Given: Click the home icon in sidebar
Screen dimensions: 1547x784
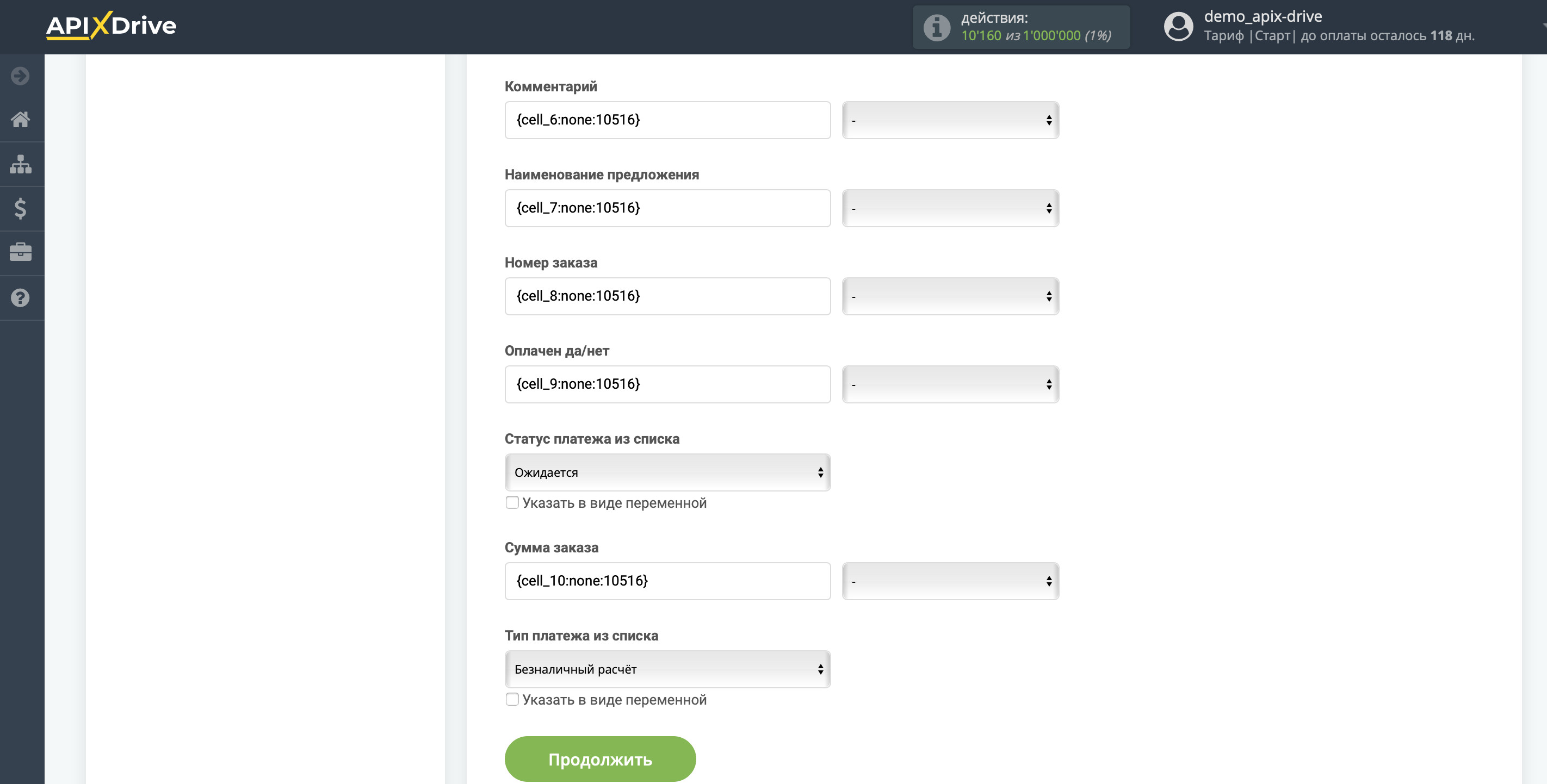Looking at the screenshot, I should click(x=21, y=120).
